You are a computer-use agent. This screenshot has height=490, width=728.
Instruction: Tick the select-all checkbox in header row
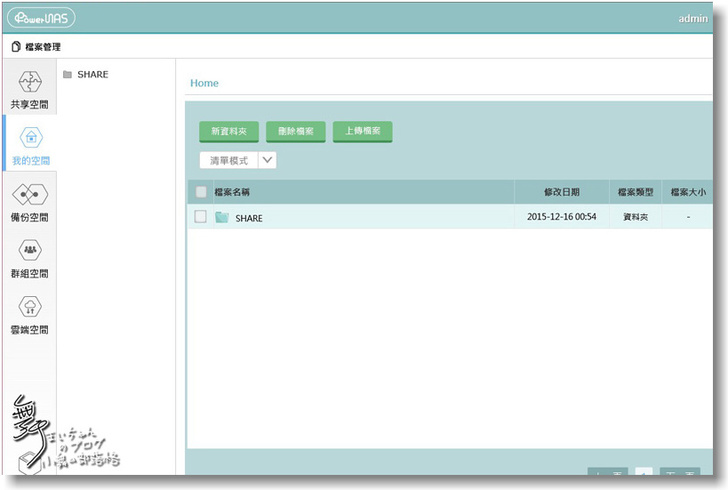point(201,192)
